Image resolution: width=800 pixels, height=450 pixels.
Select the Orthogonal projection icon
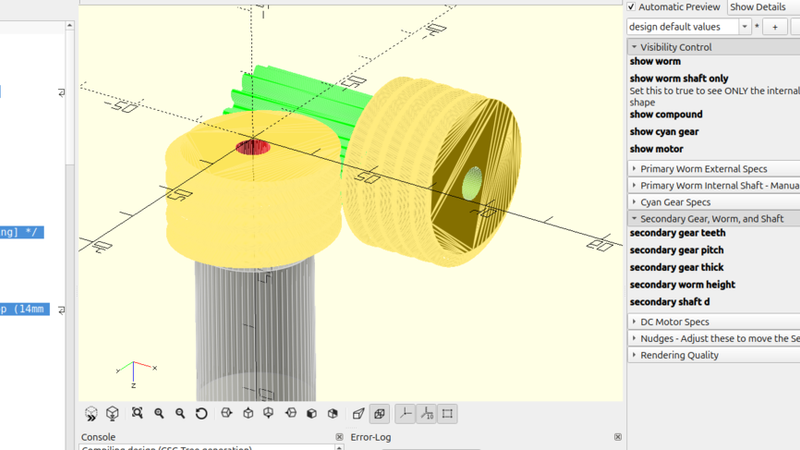(380, 413)
